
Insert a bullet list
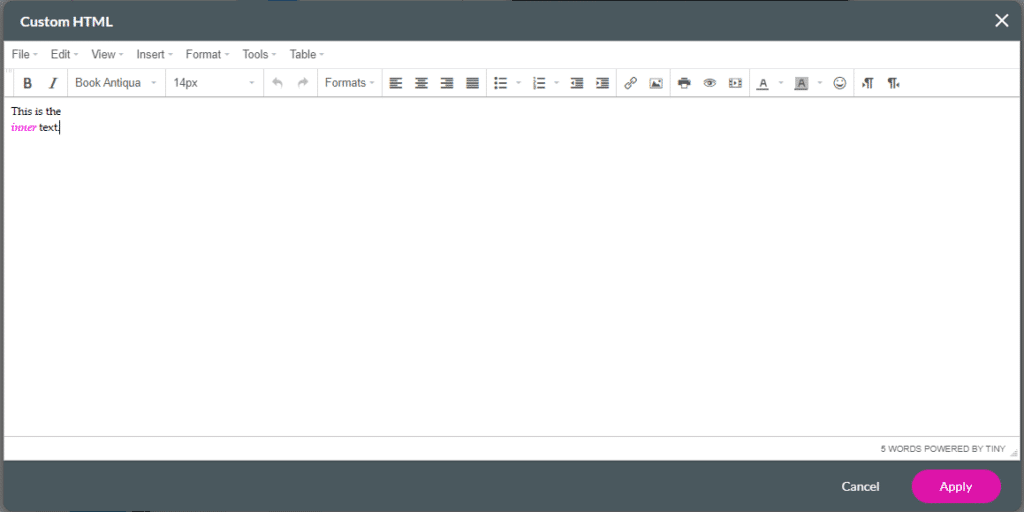point(501,83)
